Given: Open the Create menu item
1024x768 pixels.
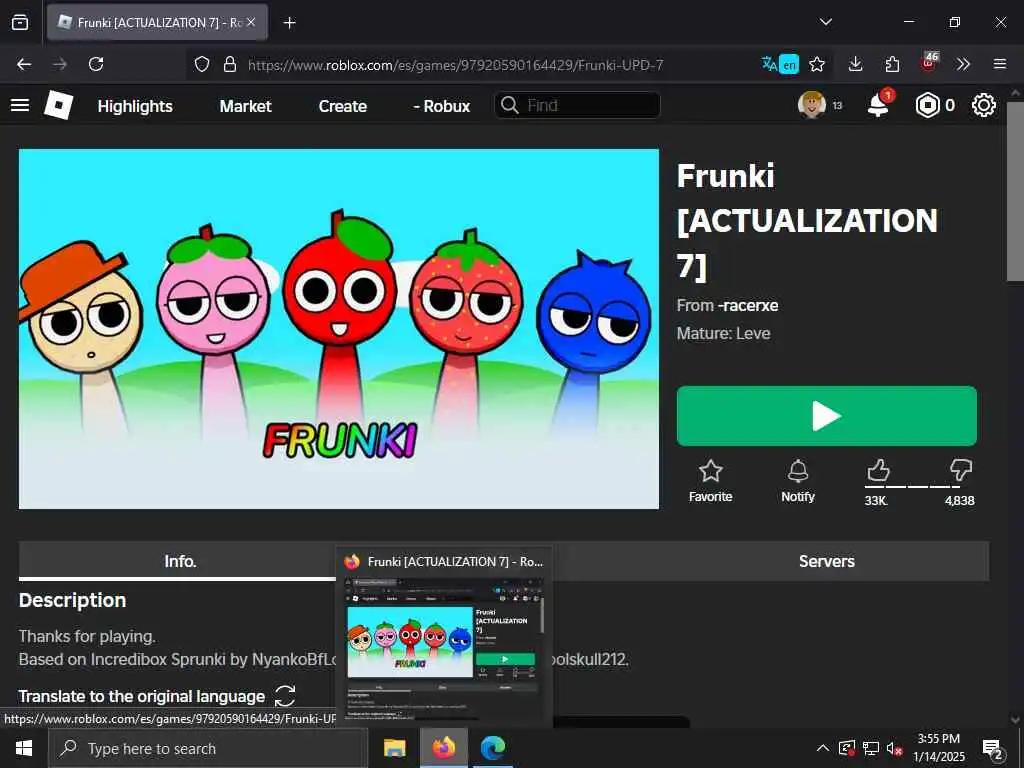Looking at the screenshot, I should tap(343, 106).
